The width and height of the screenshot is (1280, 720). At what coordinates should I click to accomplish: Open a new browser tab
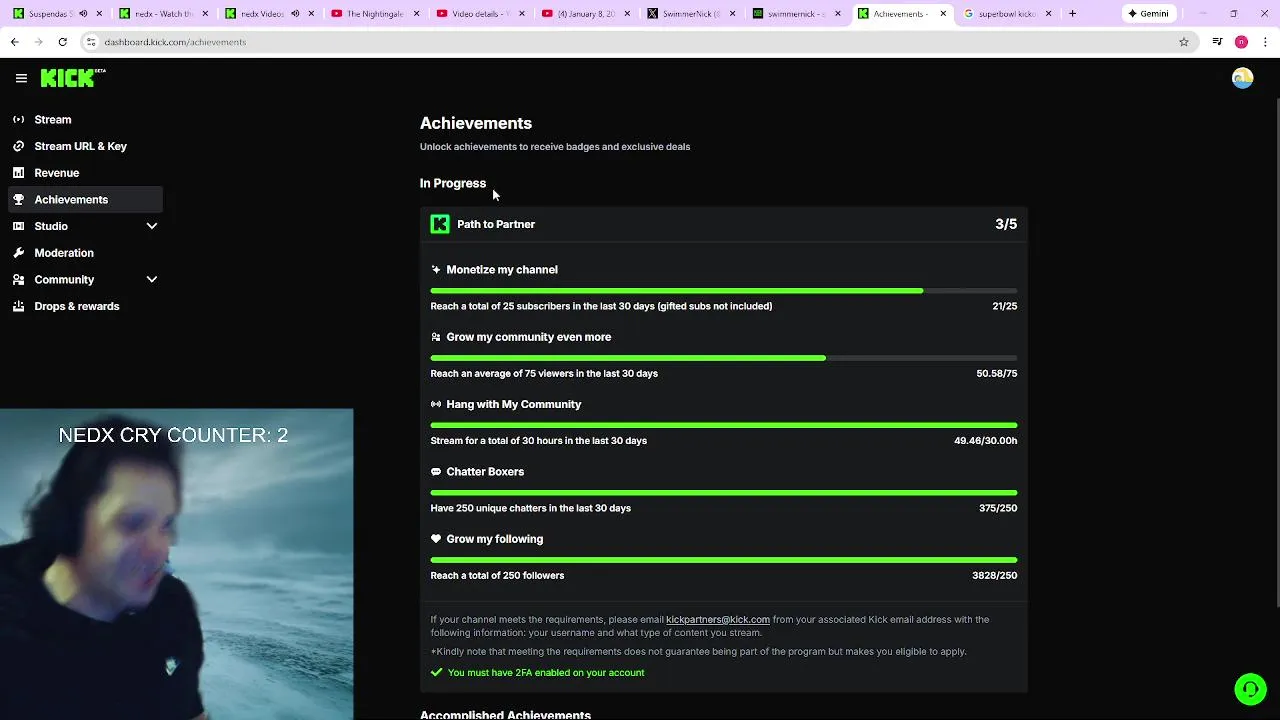click(x=1072, y=14)
